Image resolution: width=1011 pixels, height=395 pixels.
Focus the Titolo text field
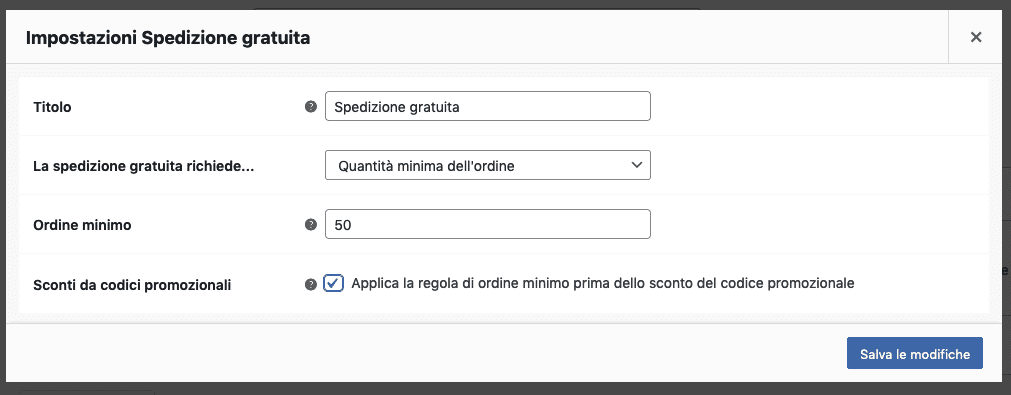click(487, 106)
